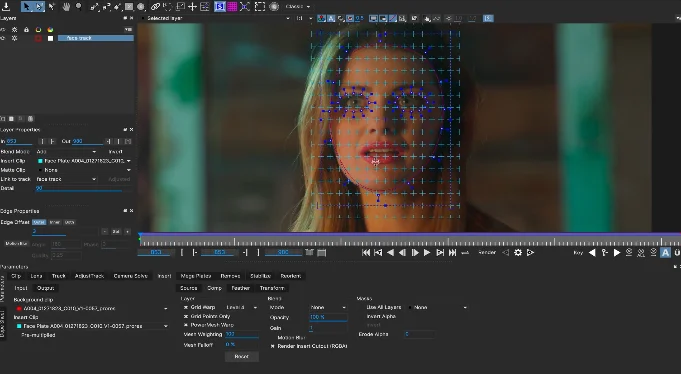Toggle the blue S surface display icon
This screenshot has width=681, height=374.
[220, 7]
